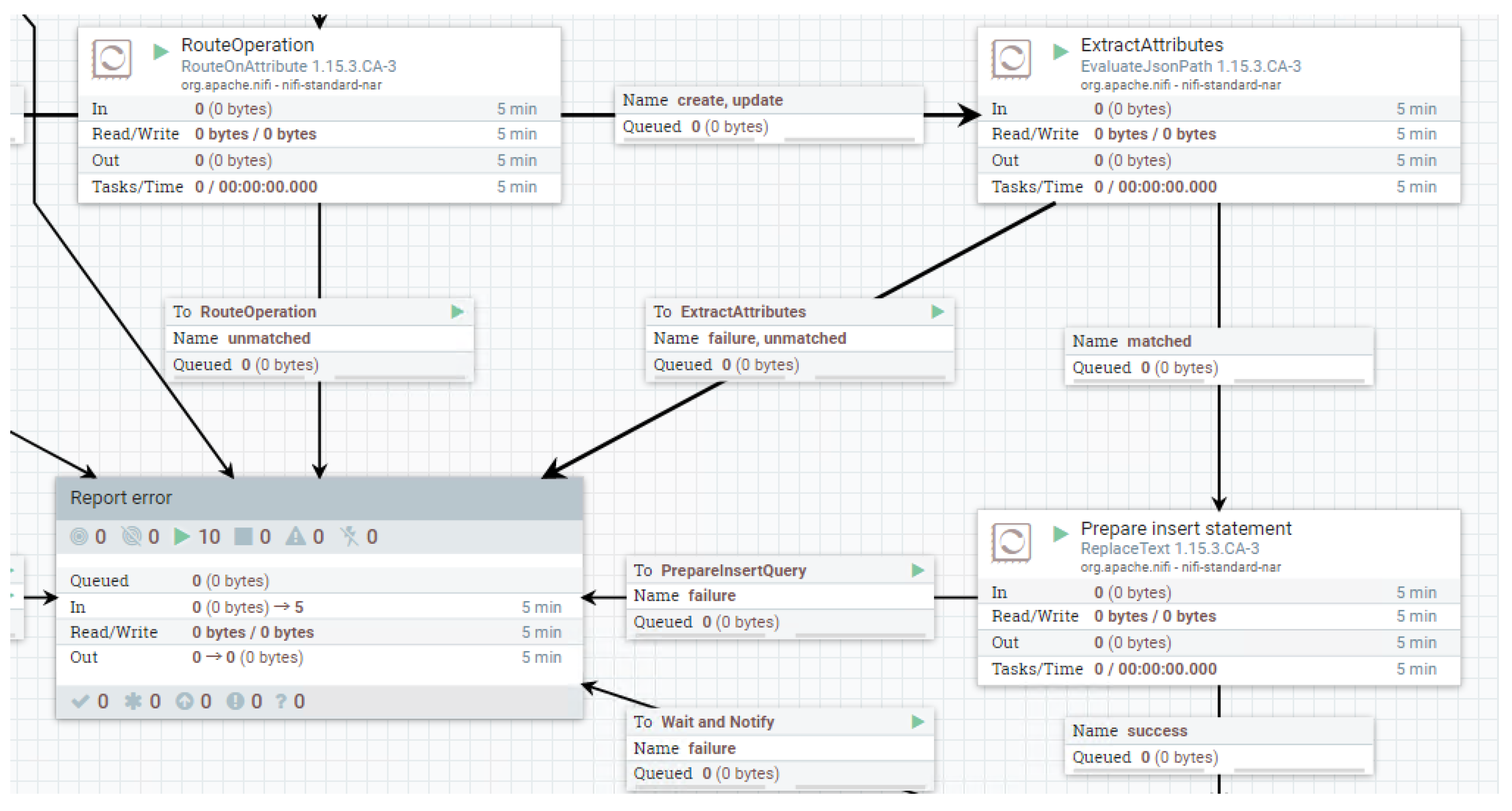
Task: Click Prepare insert statement running status icon
Action: (1060, 534)
